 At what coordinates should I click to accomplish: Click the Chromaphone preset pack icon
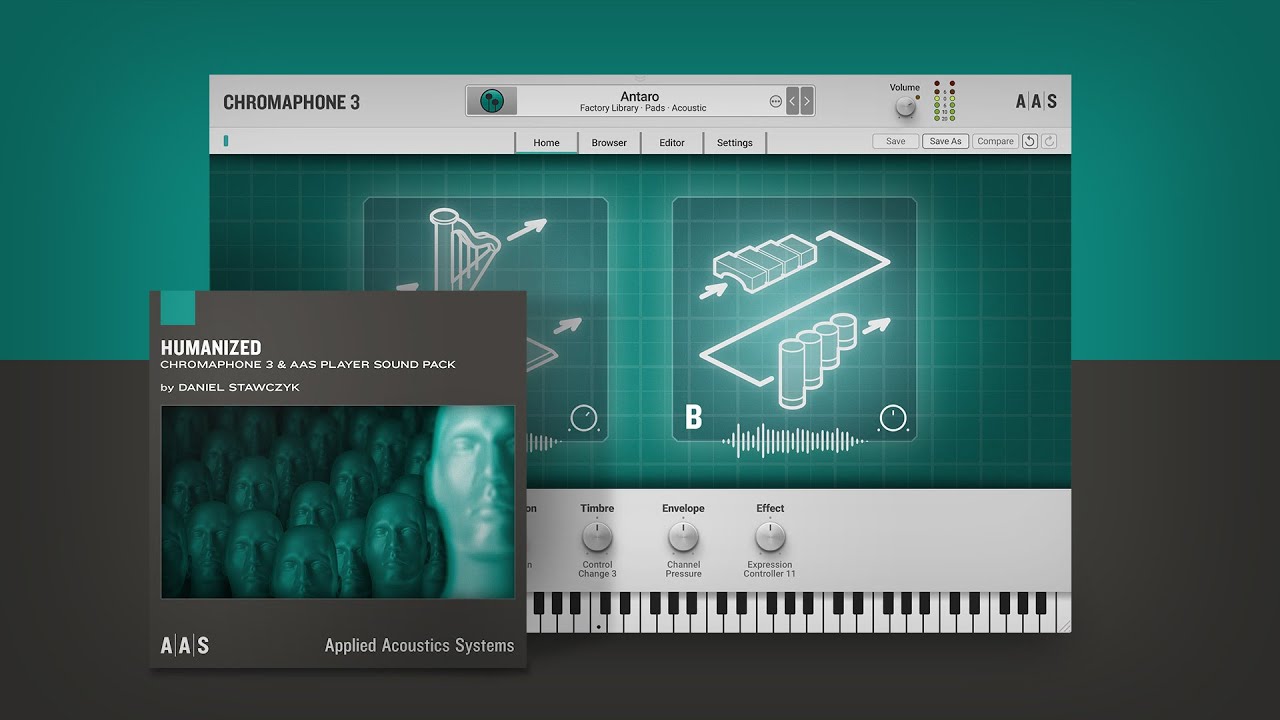coord(492,101)
